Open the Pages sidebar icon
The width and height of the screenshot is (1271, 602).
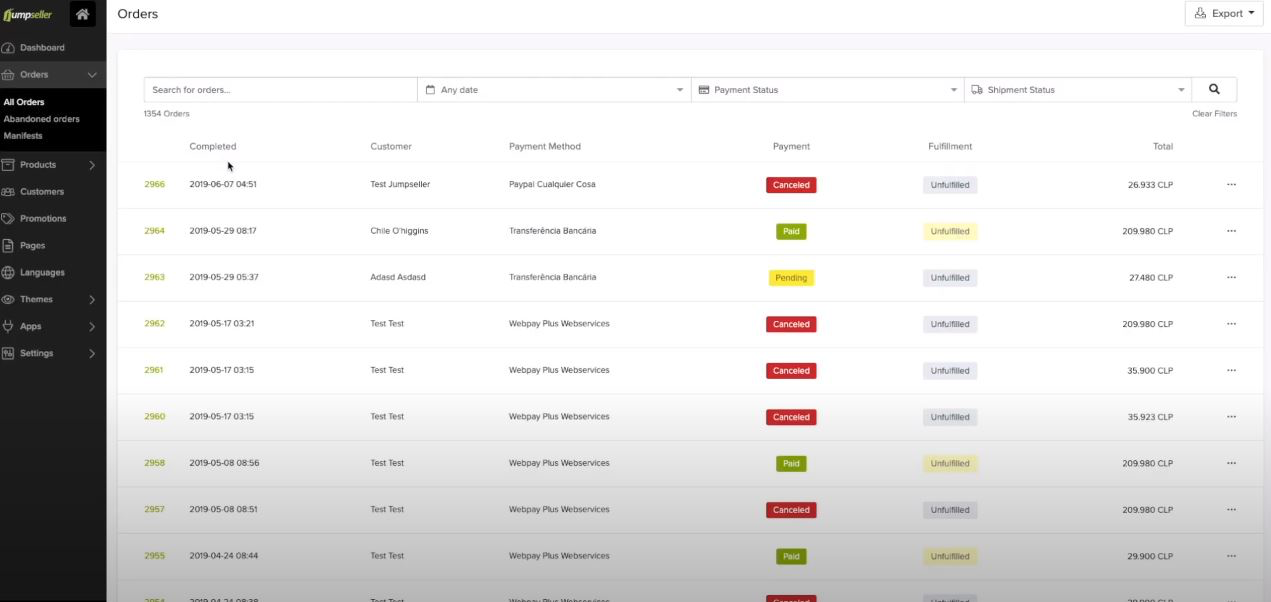pos(9,246)
